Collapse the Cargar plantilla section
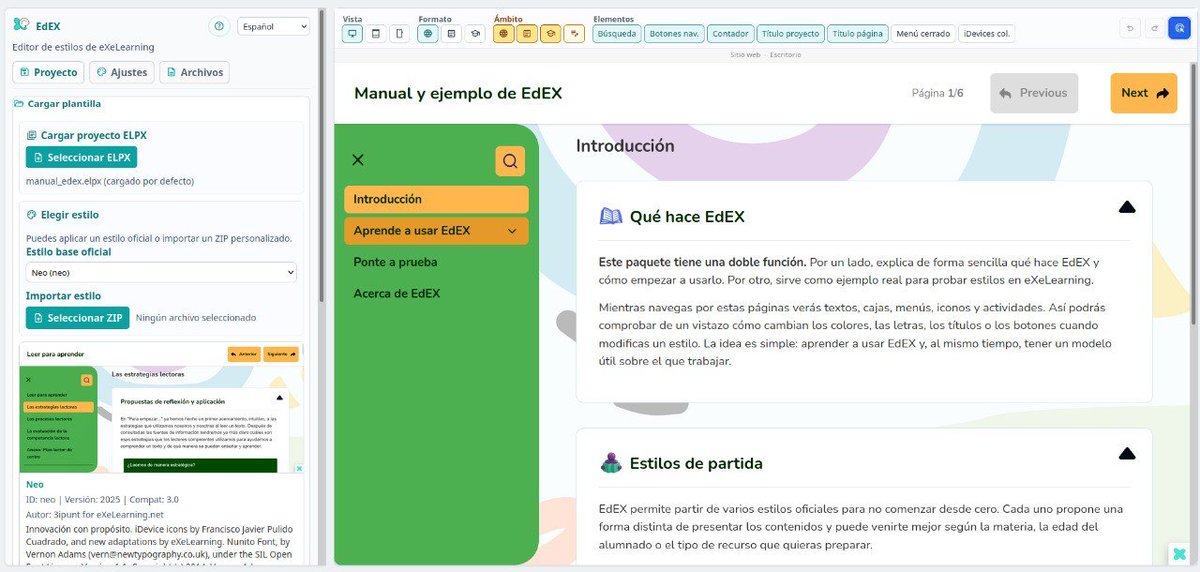Screen dimensions: 1200x572 click(57, 103)
